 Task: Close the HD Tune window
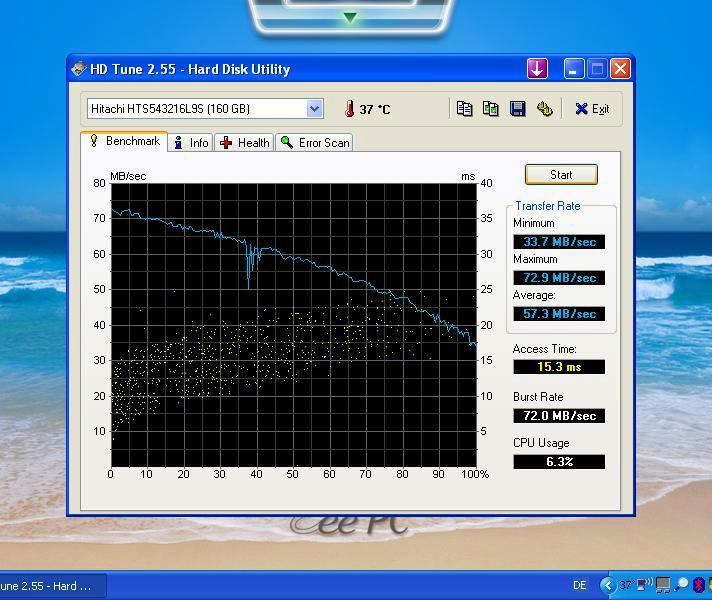620,69
